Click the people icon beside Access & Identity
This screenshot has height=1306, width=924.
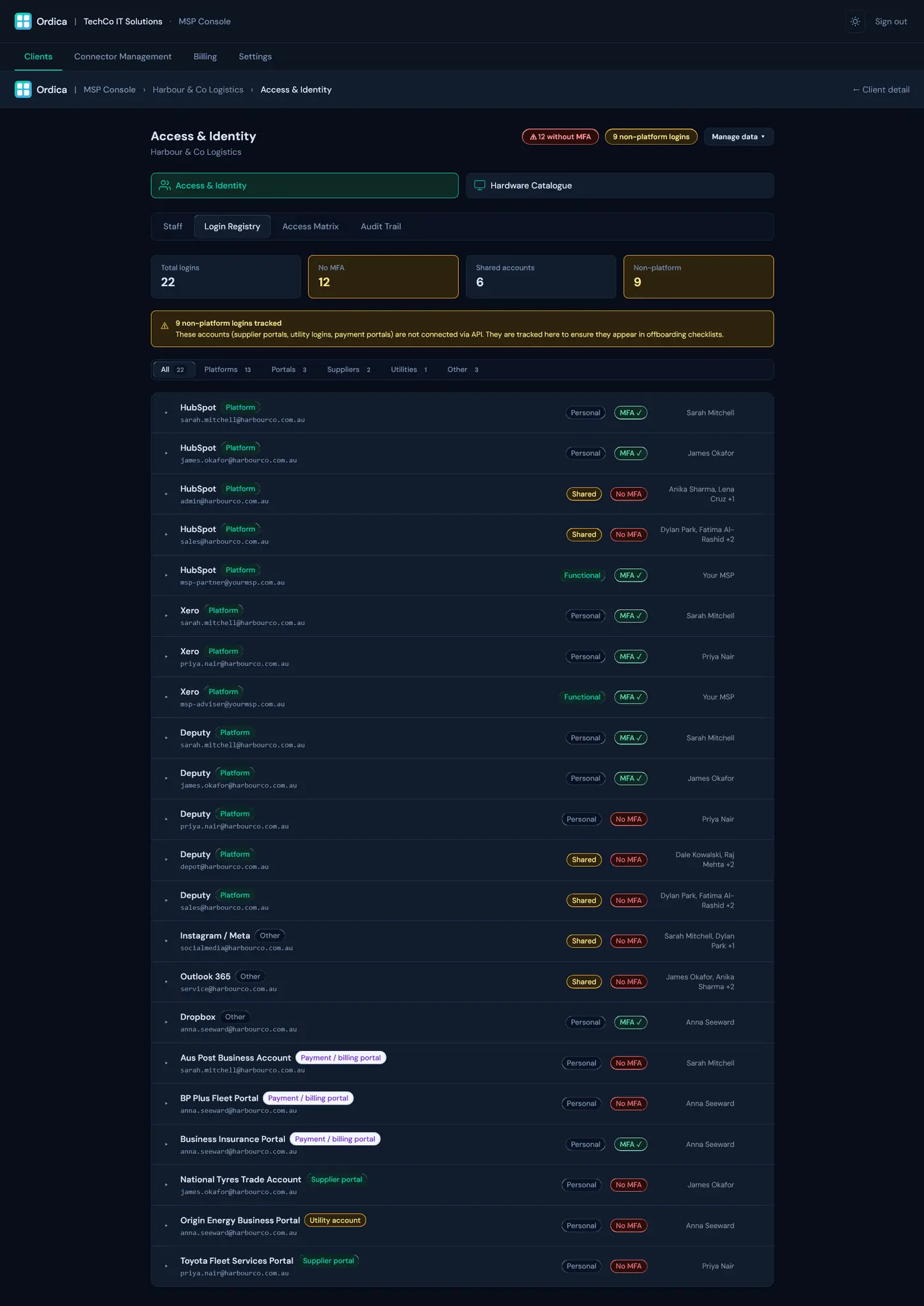165,186
